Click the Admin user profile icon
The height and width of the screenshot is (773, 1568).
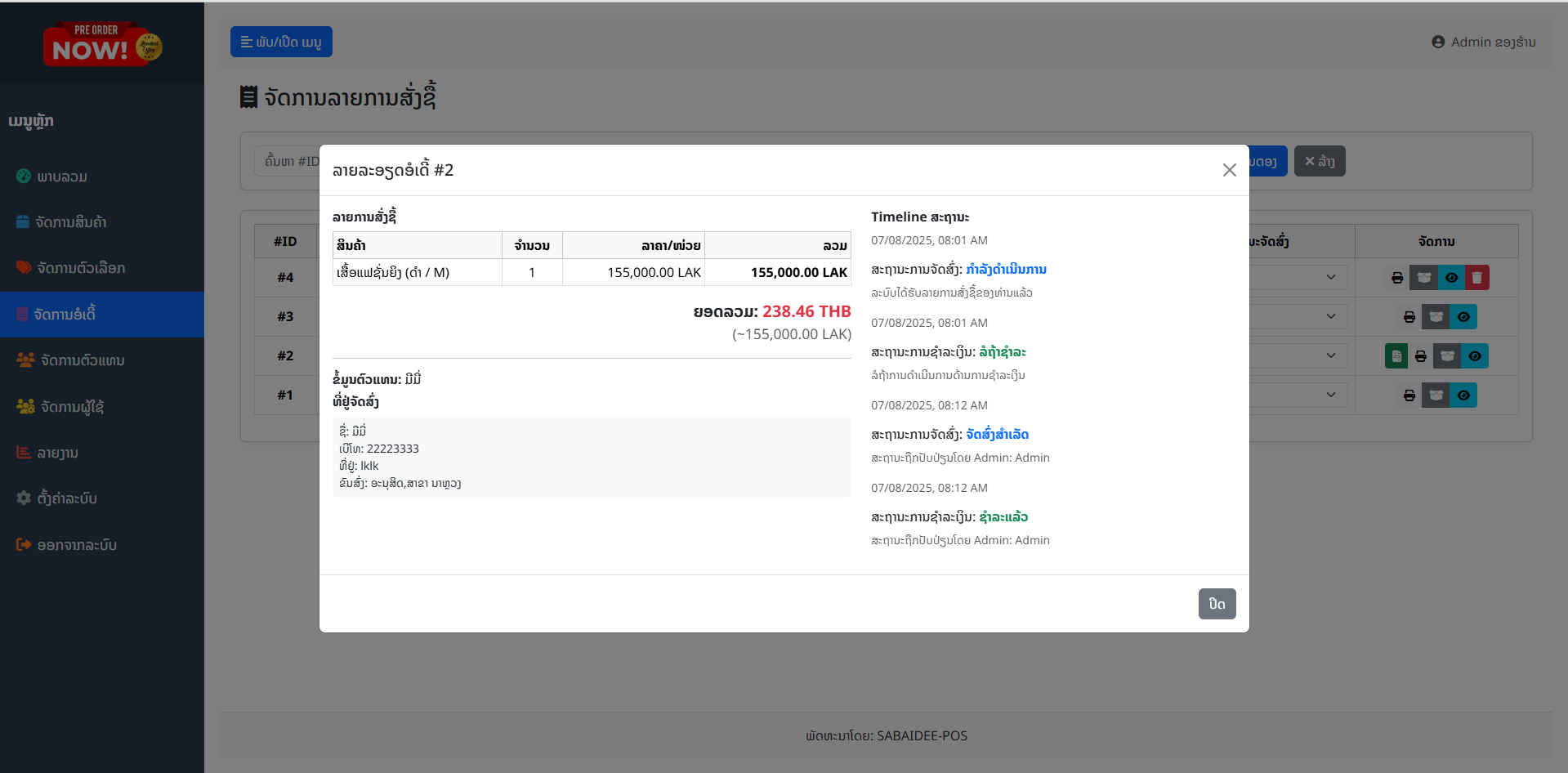(1438, 42)
